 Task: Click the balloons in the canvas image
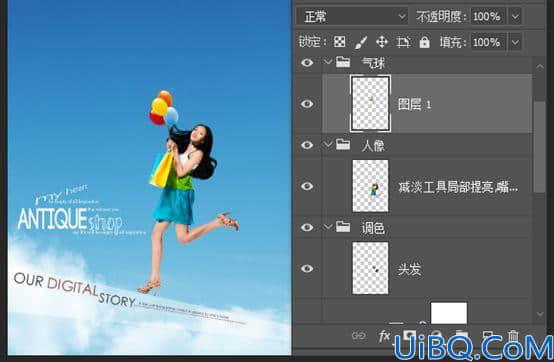tap(163, 108)
